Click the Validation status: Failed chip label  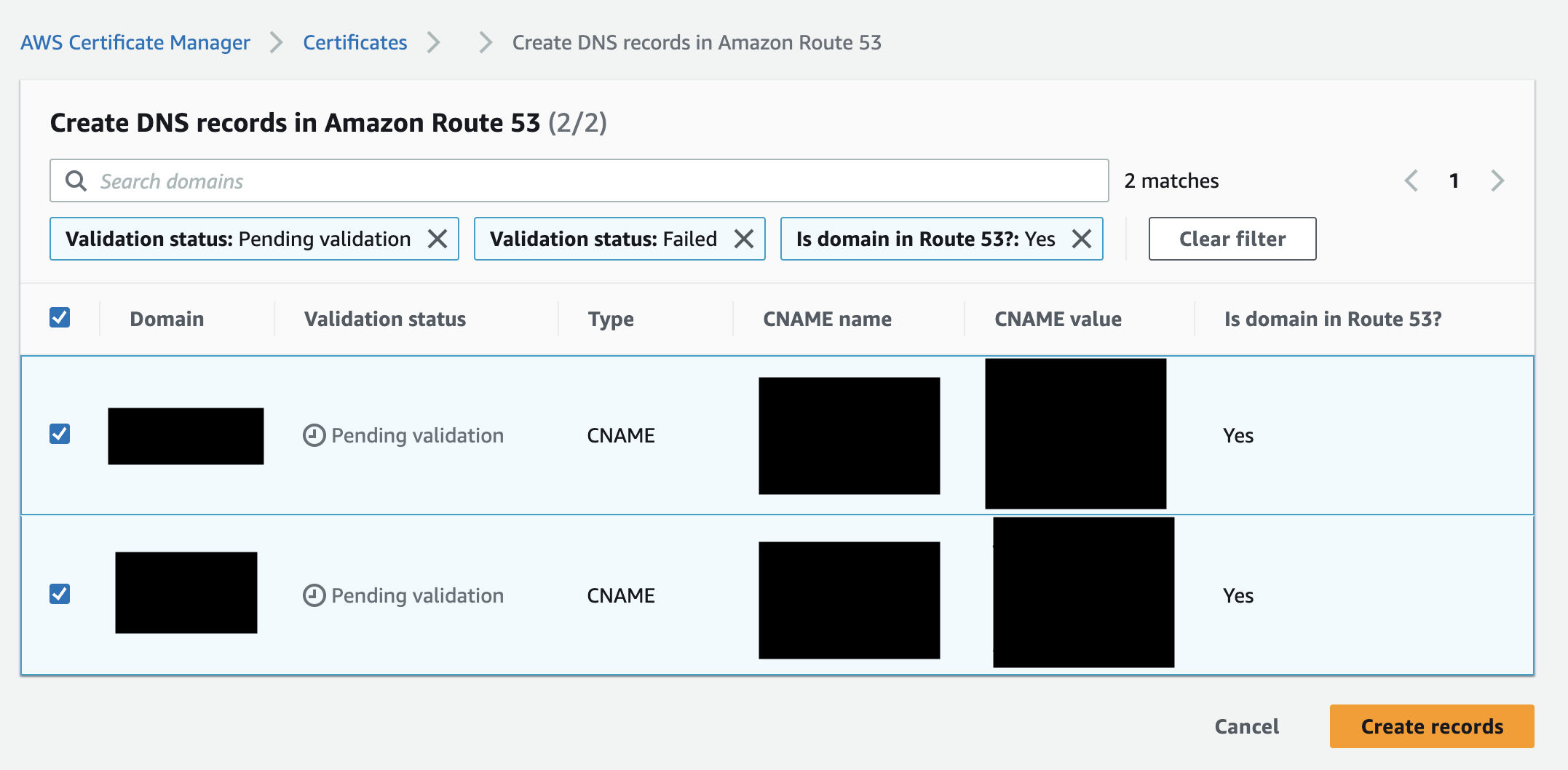603,239
